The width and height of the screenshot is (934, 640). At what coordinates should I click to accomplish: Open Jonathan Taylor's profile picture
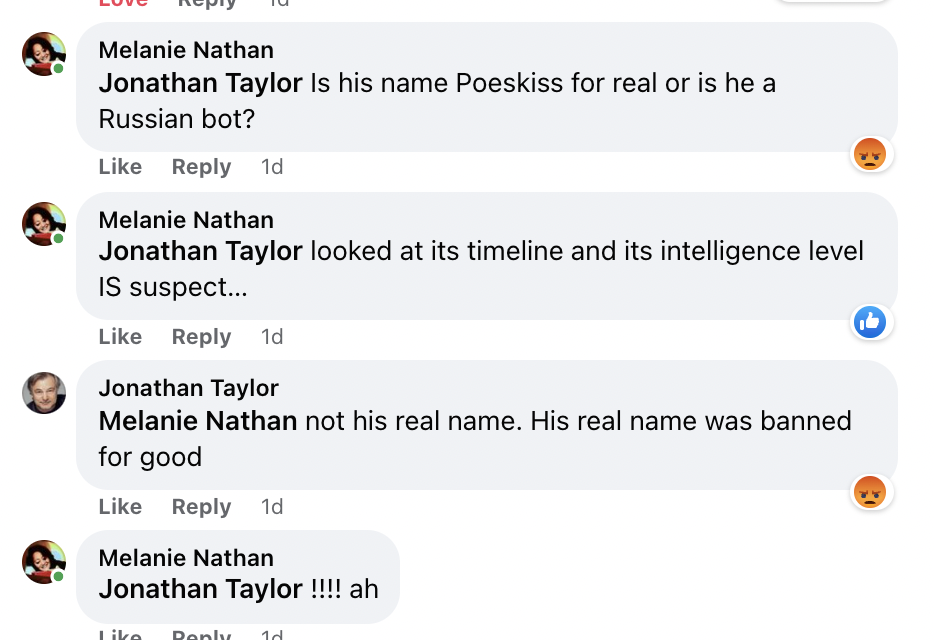[x=44, y=393]
